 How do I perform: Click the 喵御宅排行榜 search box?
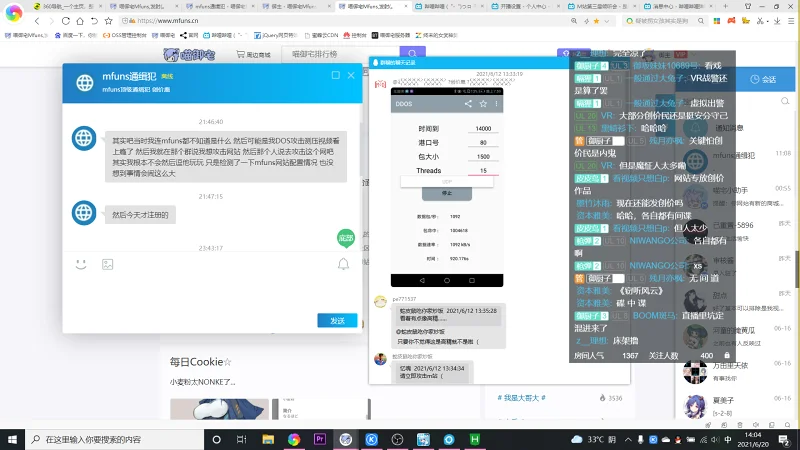340,54
